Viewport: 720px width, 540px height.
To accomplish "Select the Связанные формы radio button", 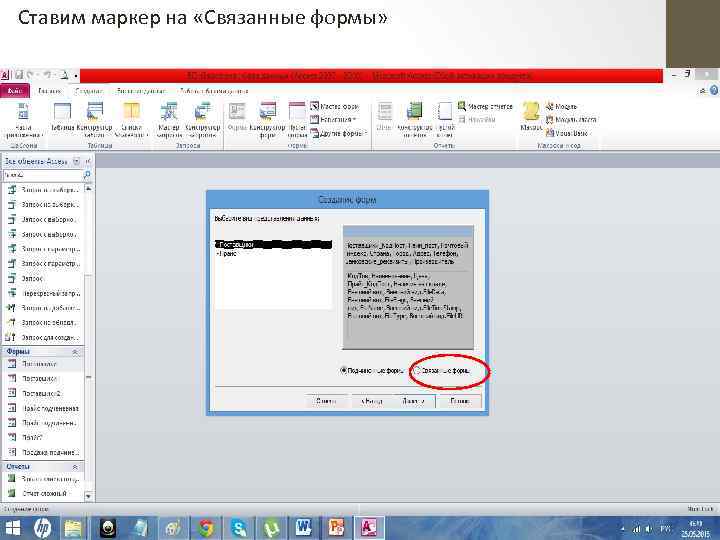I will pyautogui.click(x=417, y=370).
